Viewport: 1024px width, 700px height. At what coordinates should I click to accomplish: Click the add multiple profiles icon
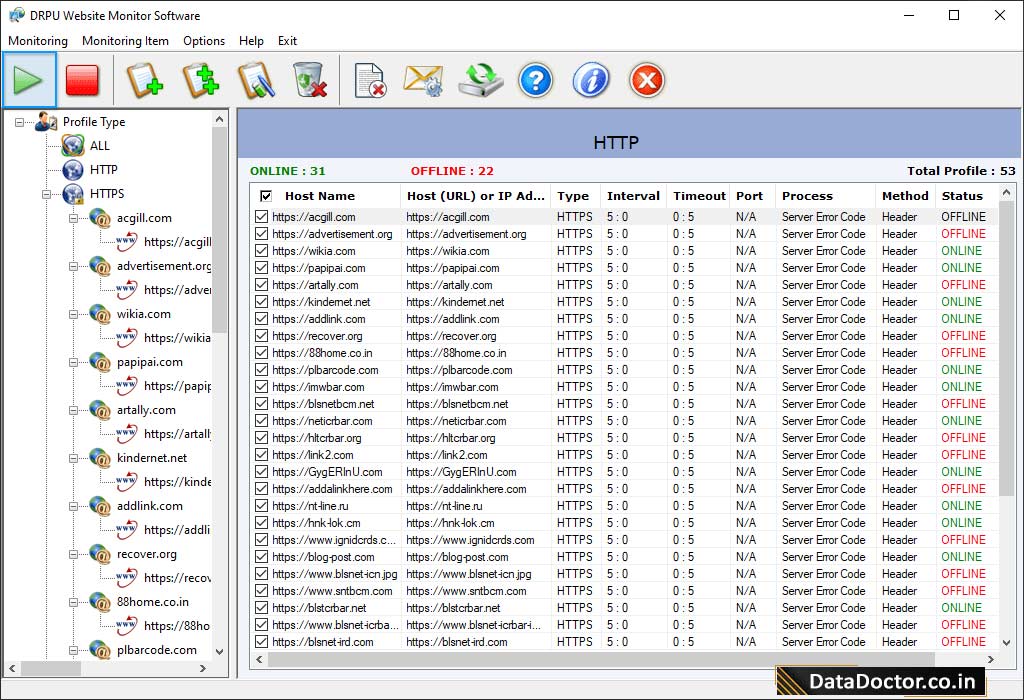click(x=200, y=80)
